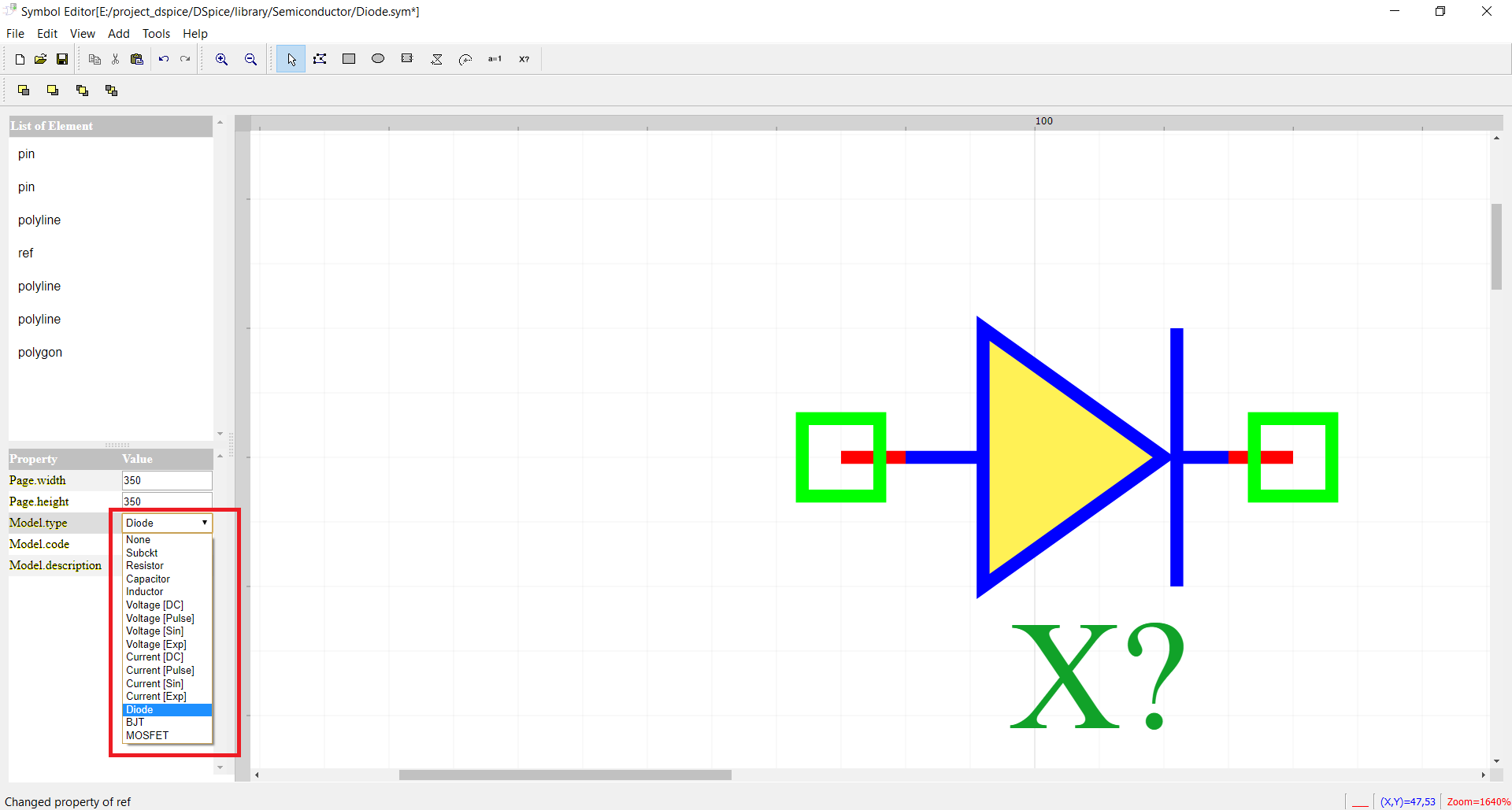Screen dimensions: 1512x810
Task: Click the Zoom Out magnifier icon
Action: [250, 58]
